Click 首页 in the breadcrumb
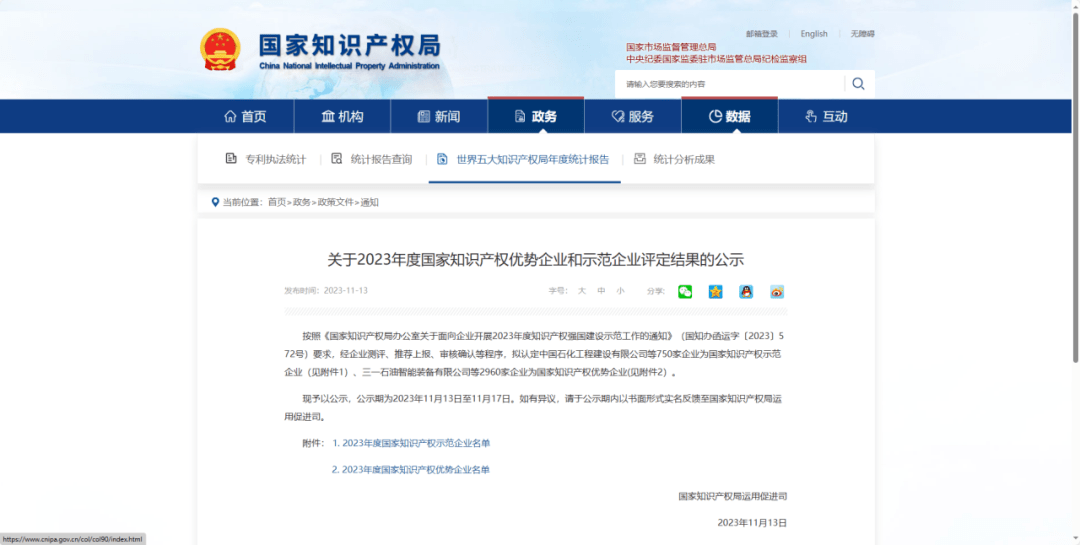 point(277,203)
